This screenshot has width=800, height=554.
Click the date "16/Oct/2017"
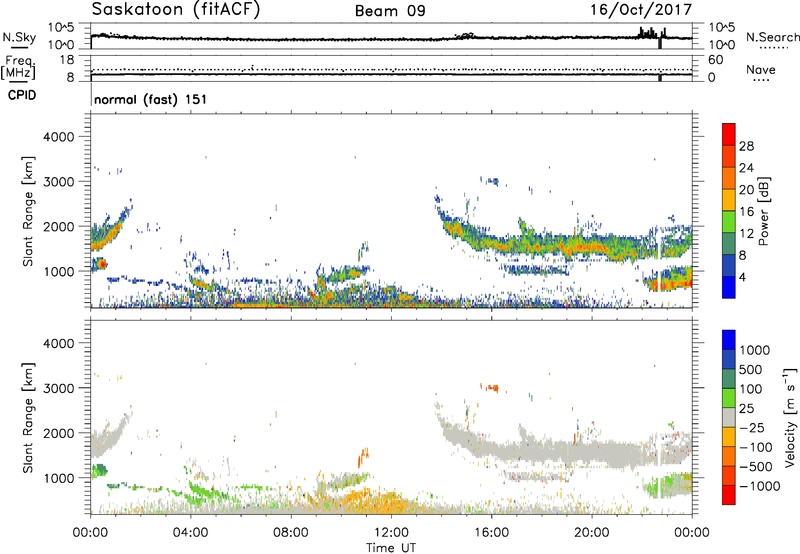pos(641,10)
